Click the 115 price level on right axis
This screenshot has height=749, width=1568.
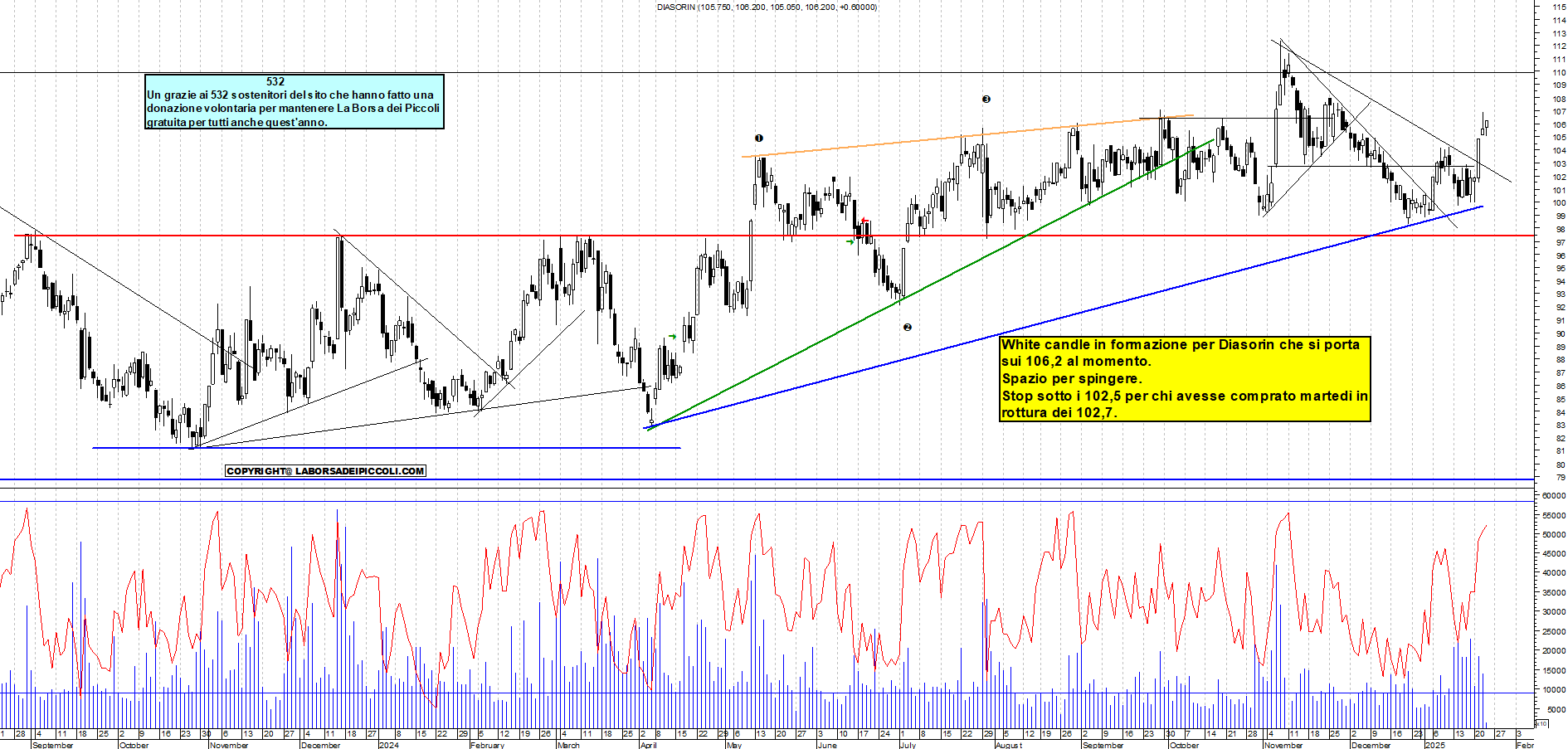tap(1559, 7)
